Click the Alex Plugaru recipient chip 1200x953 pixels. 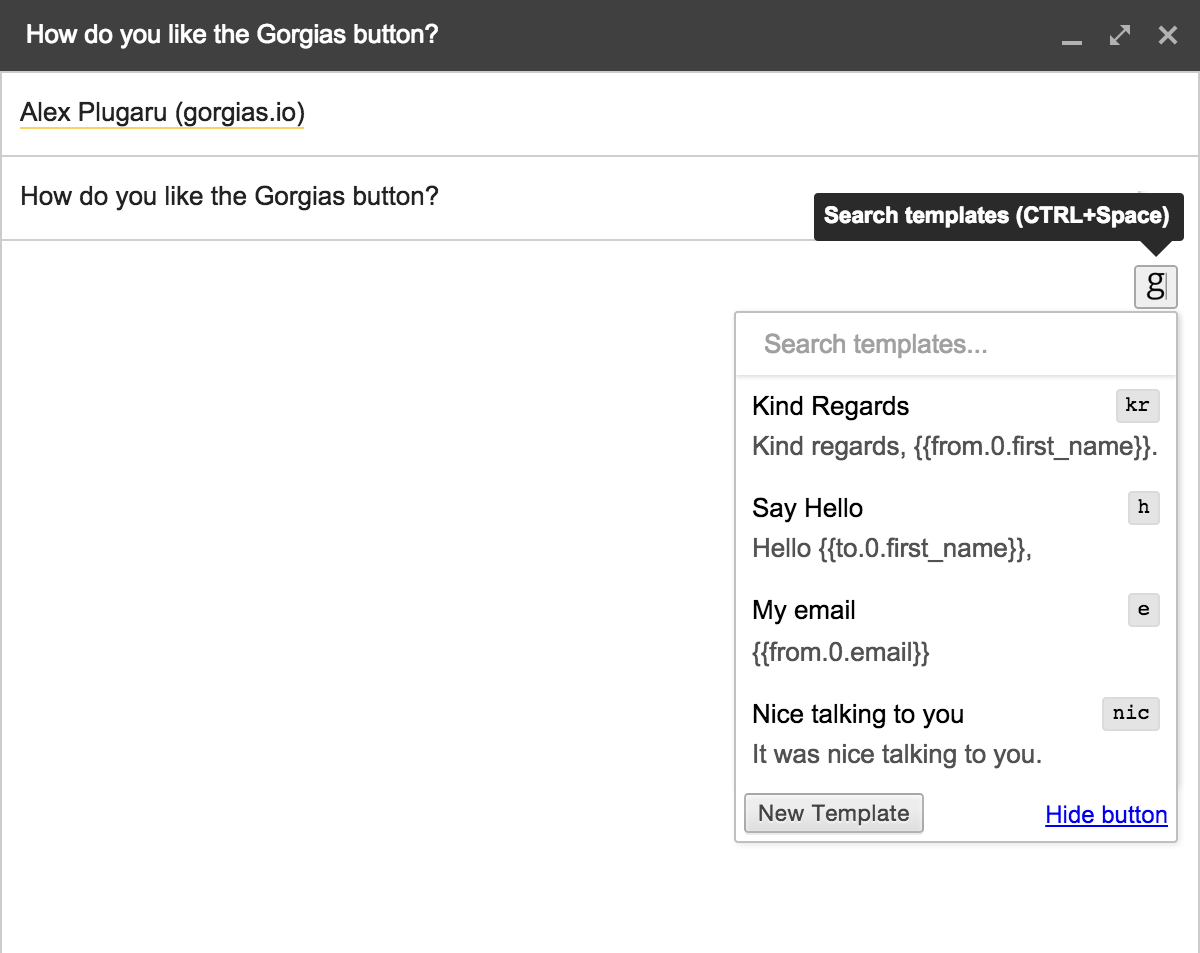coord(162,113)
